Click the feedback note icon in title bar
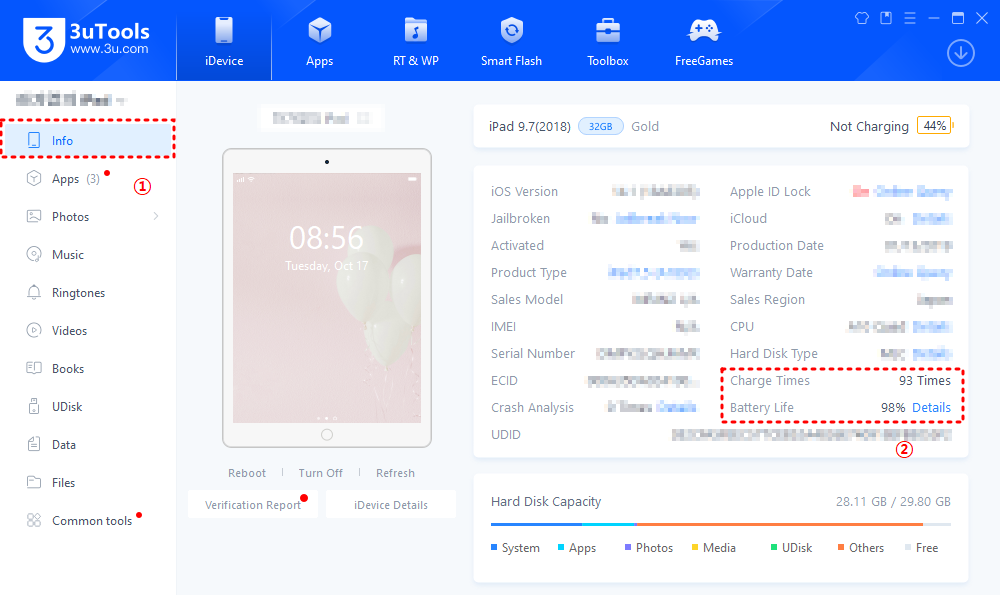The width and height of the screenshot is (1000, 595). point(886,18)
